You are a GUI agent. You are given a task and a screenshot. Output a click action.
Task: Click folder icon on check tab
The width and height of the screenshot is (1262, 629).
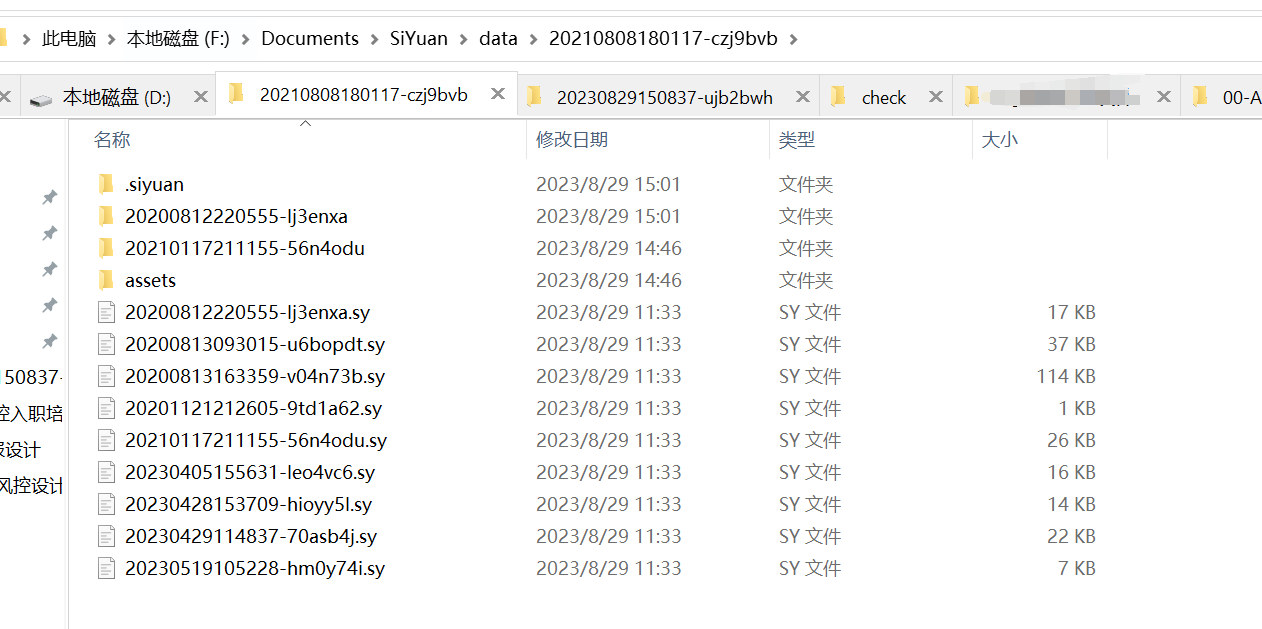[x=839, y=96]
